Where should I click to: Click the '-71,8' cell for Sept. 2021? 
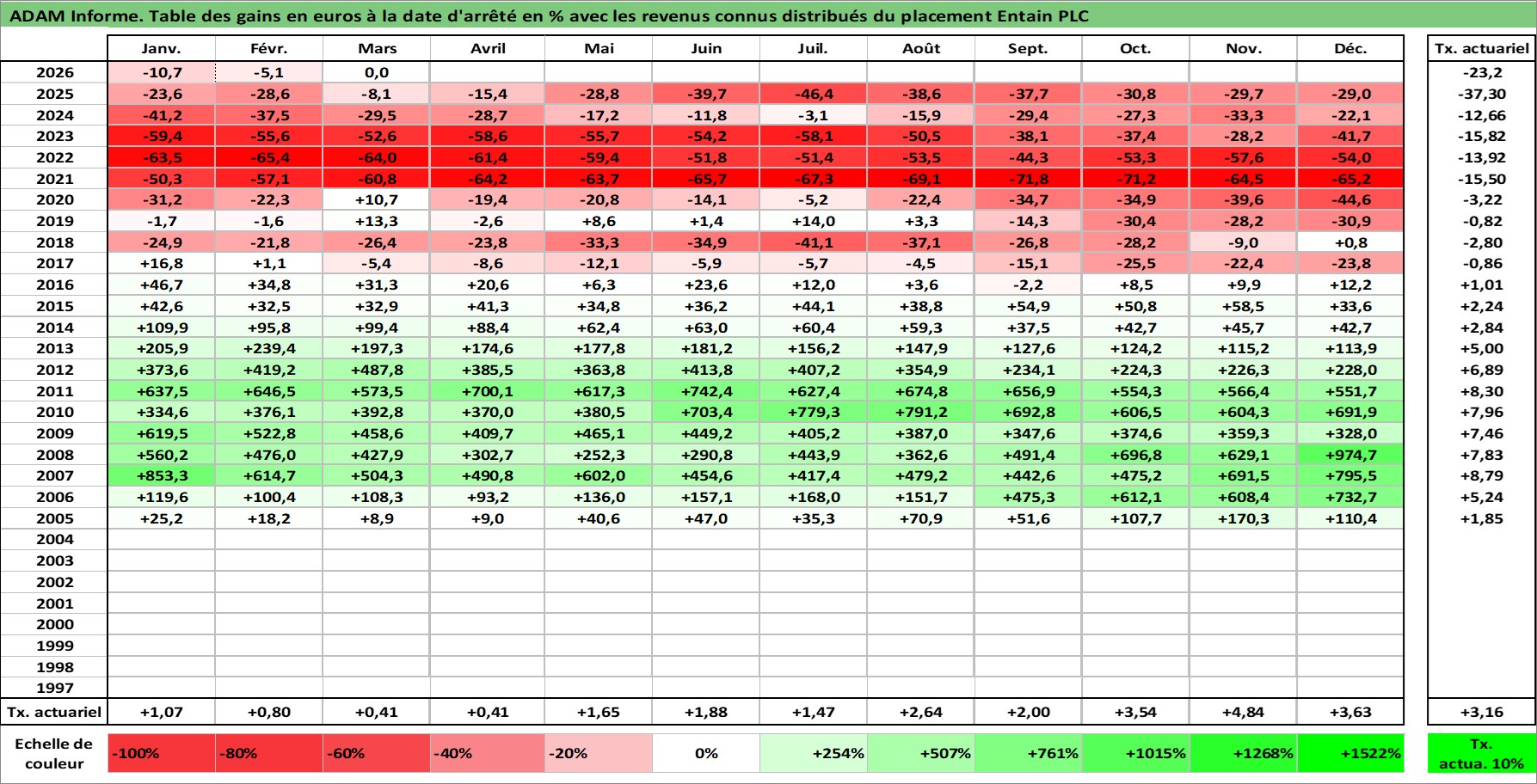(1029, 179)
